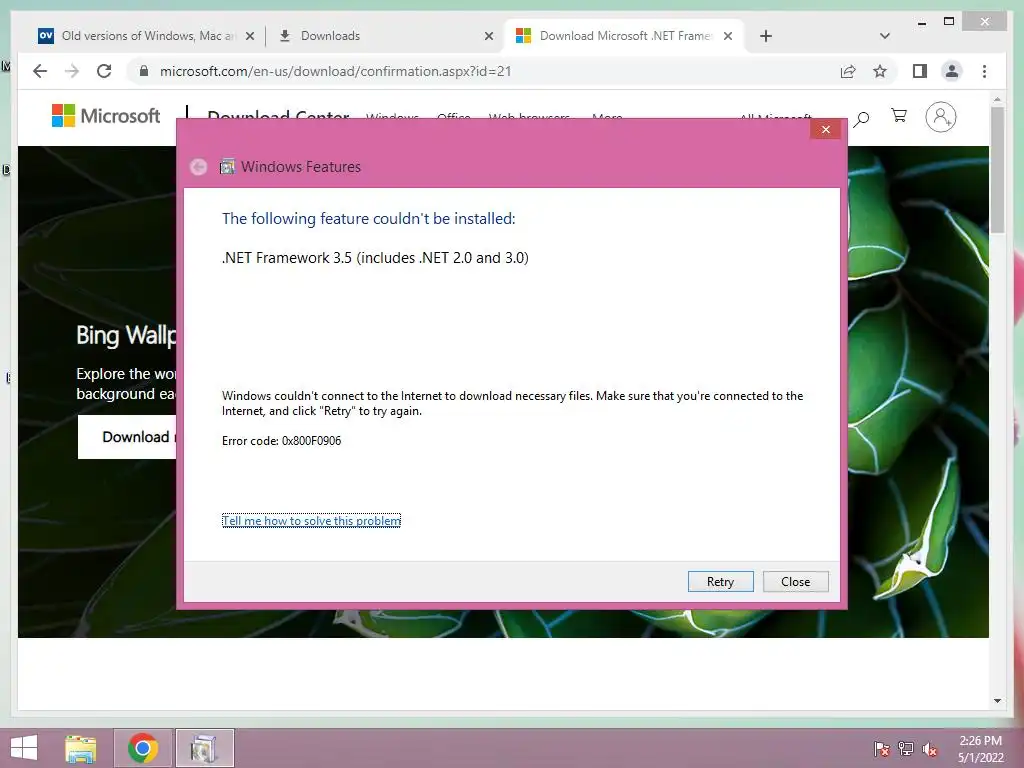The image size is (1024, 768).
Task: Open Chrome three-dot menu
Action: (984, 71)
